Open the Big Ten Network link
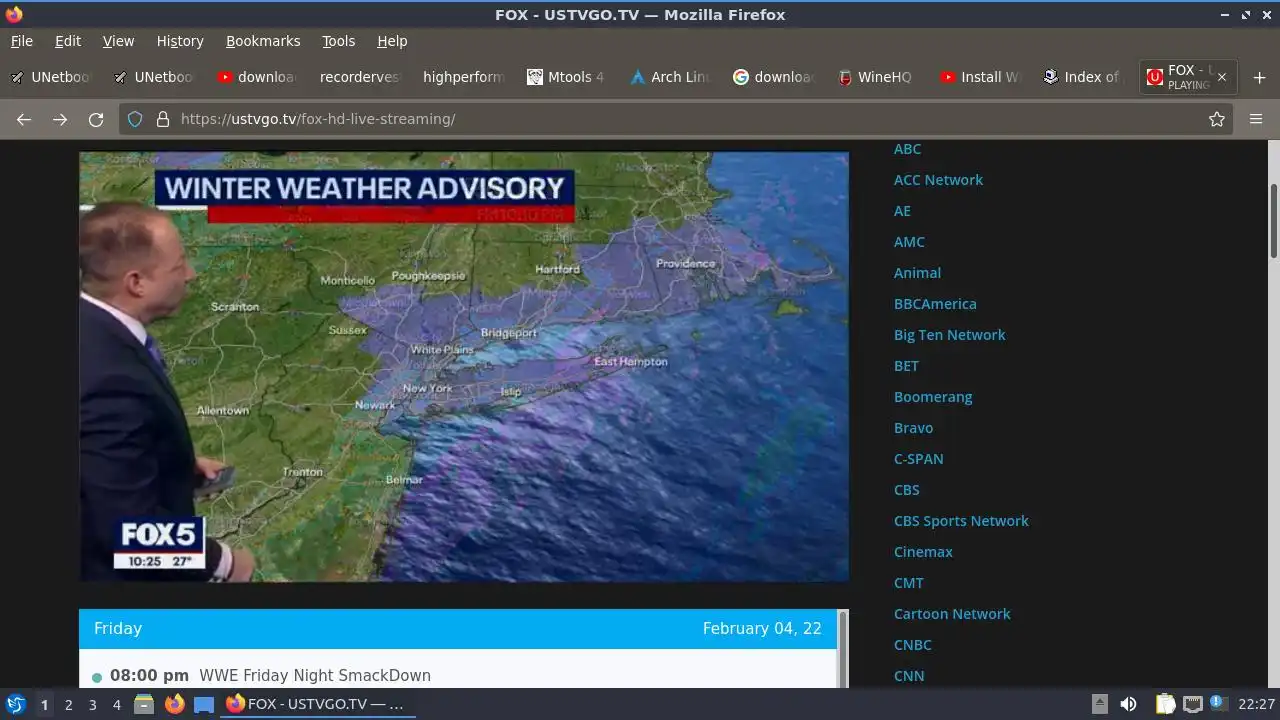 pyautogui.click(x=949, y=335)
